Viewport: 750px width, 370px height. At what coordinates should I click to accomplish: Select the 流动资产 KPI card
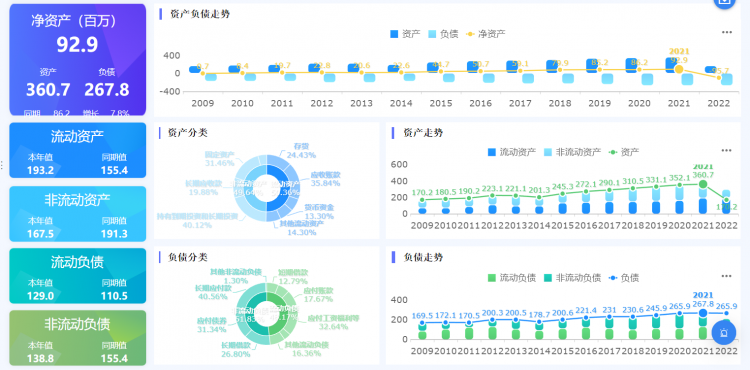pos(77,150)
